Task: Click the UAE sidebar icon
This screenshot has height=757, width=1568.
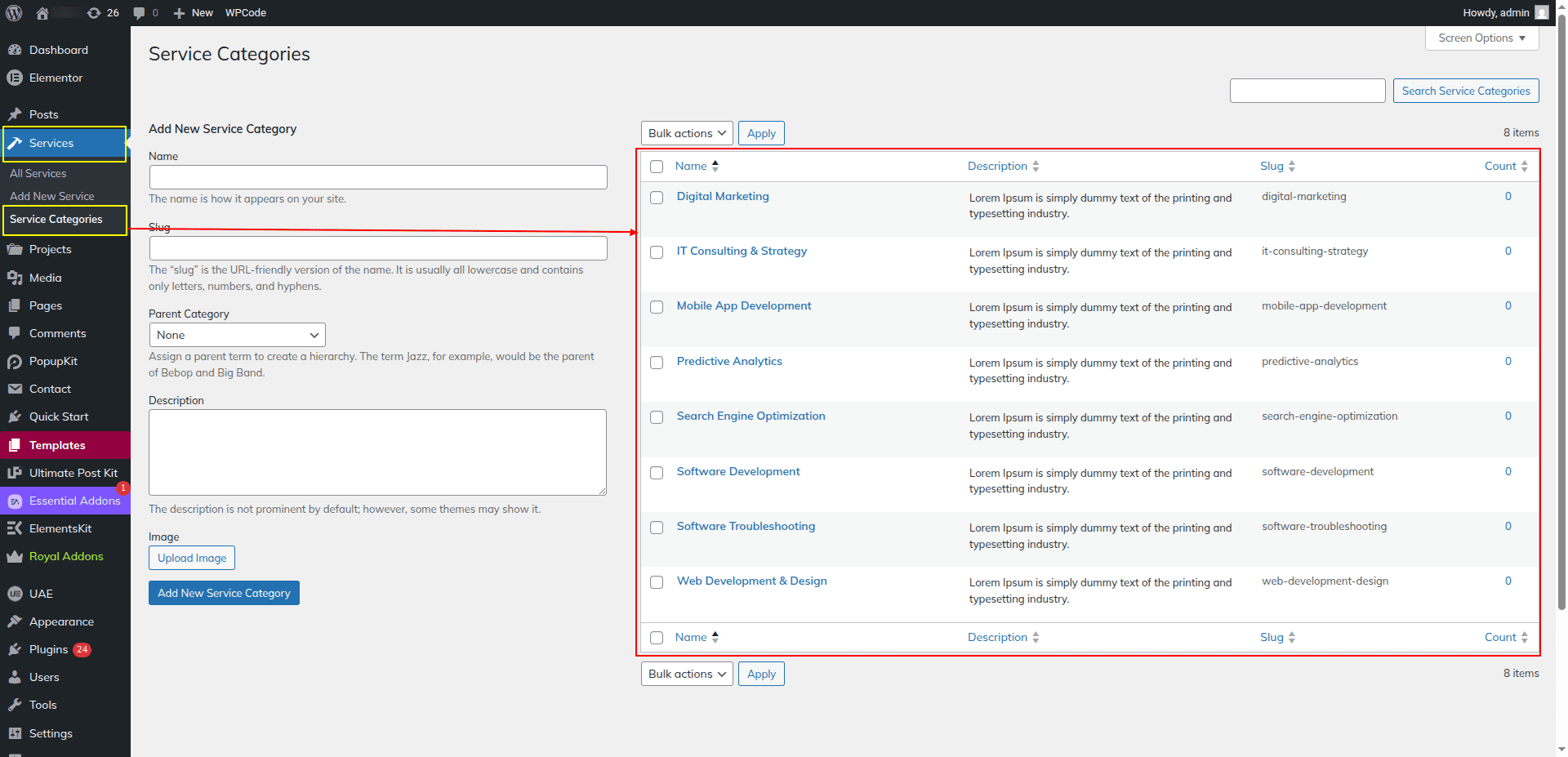Action: 15,594
